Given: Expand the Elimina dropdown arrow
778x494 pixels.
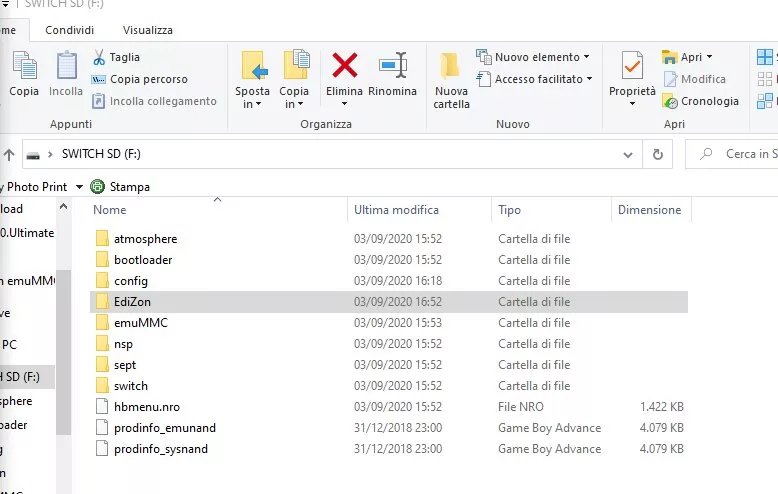Looking at the screenshot, I should (344, 104).
